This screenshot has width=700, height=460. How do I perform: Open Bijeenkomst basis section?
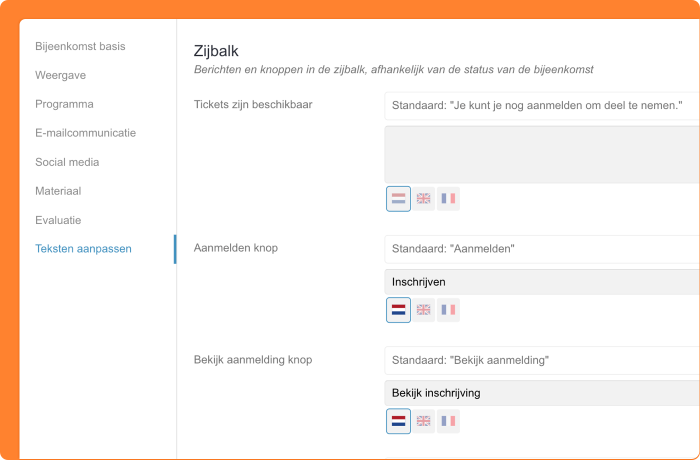(x=80, y=46)
